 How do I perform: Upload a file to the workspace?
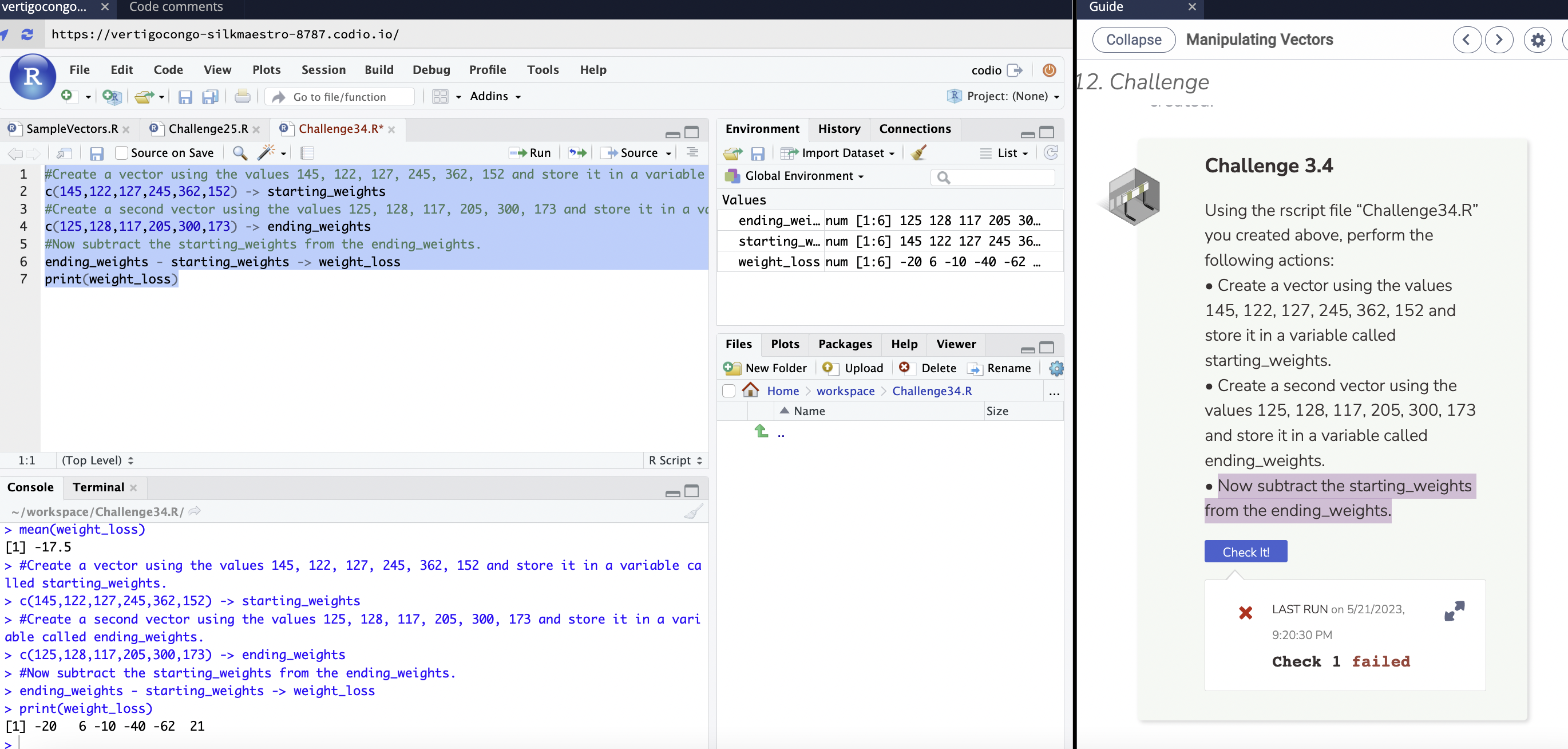pyautogui.click(x=853, y=368)
